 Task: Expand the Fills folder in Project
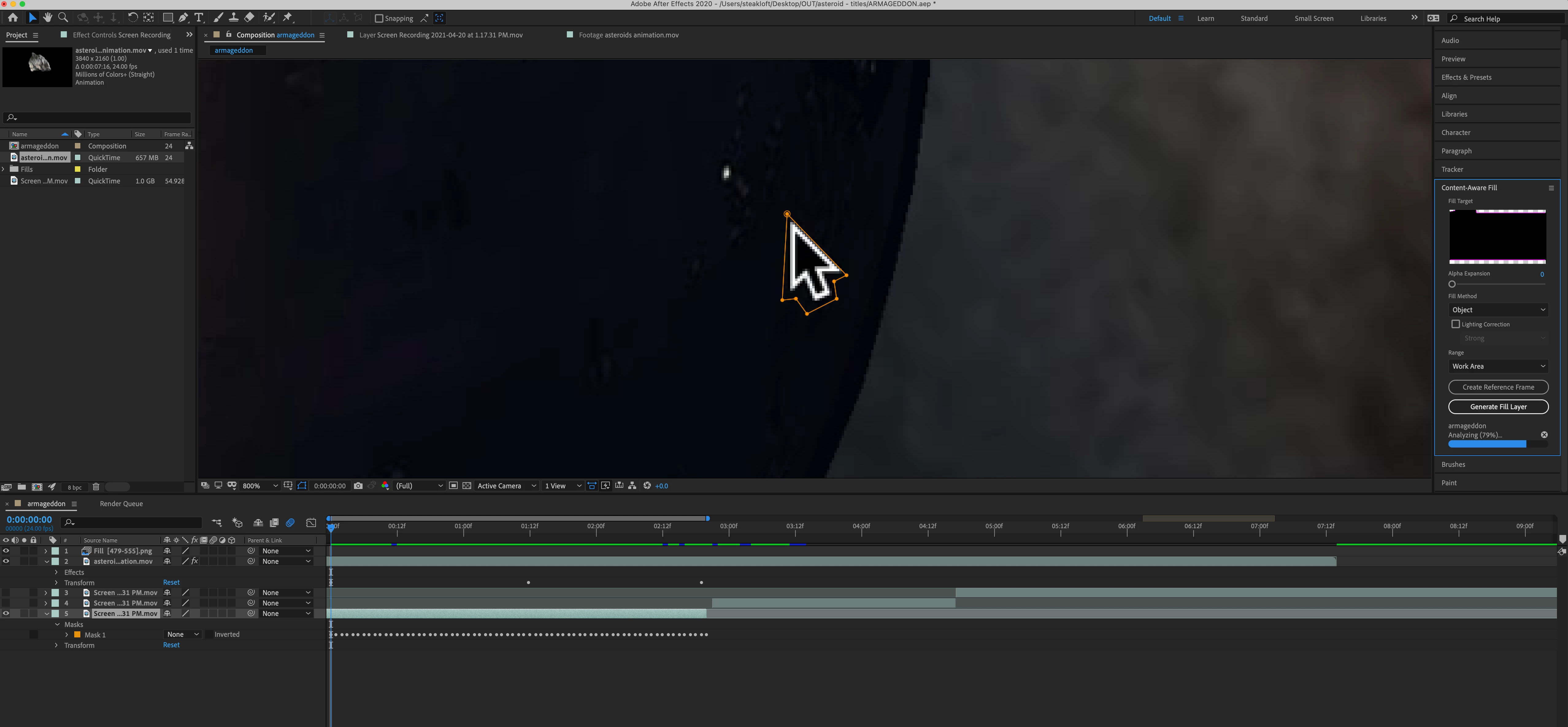click(4, 169)
